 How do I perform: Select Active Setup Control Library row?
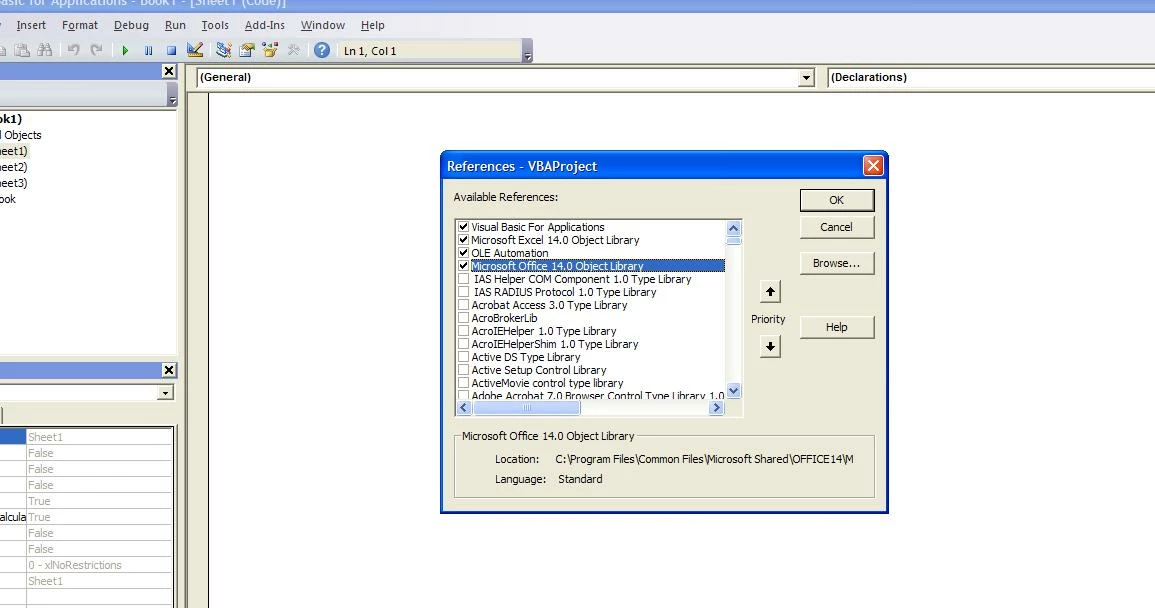[x=591, y=370]
